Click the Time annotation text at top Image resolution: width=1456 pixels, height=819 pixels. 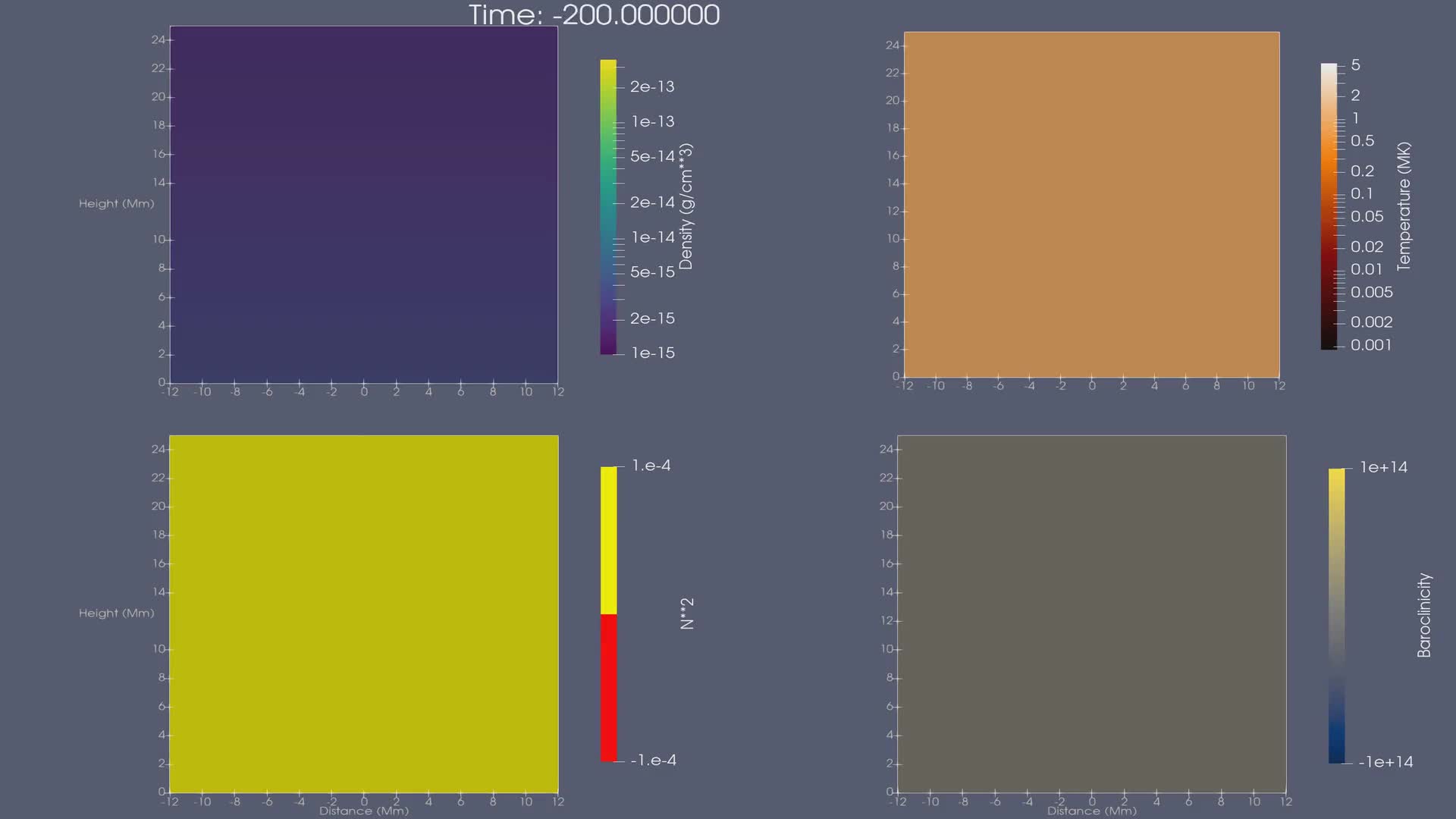pos(594,15)
